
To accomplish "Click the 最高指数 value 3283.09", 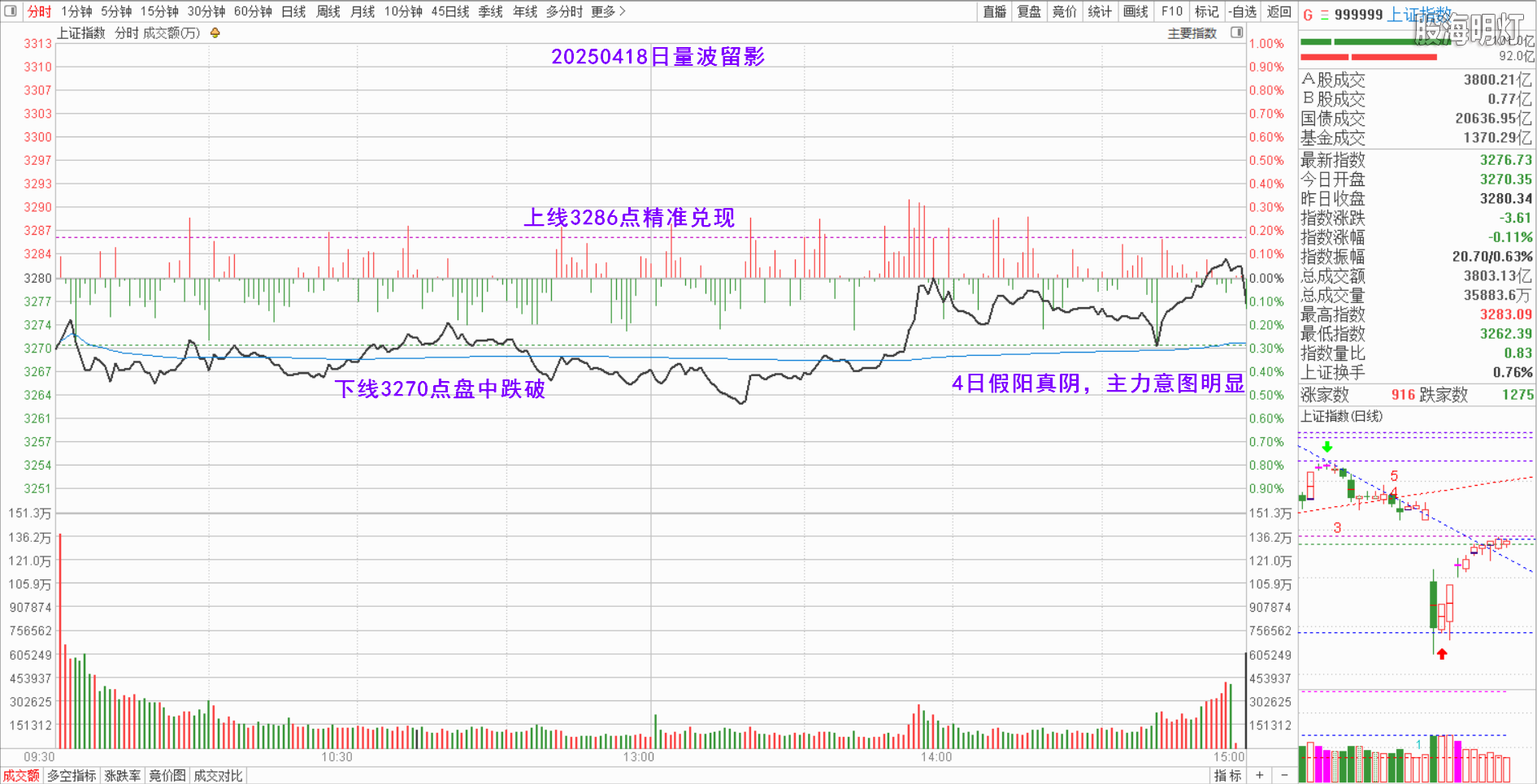I will [x=1505, y=314].
